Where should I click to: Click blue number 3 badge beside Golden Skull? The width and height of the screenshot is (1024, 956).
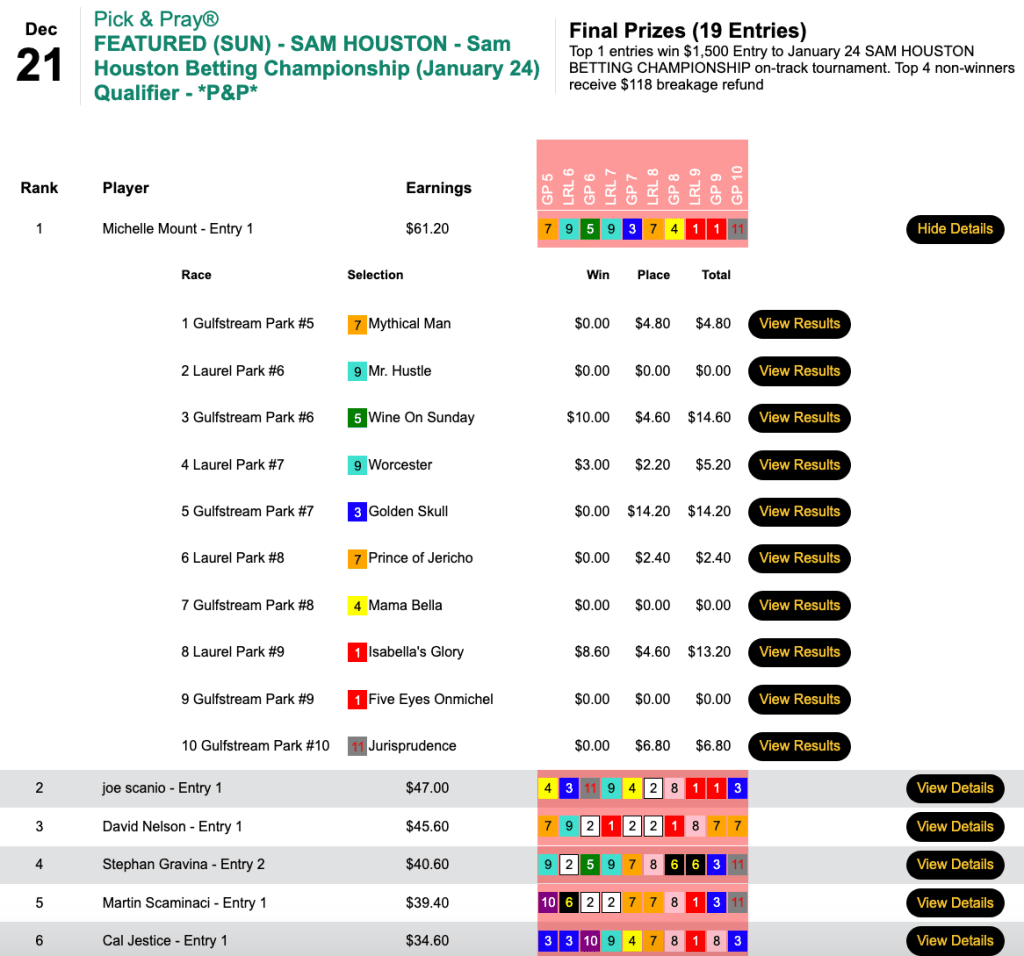(356, 512)
